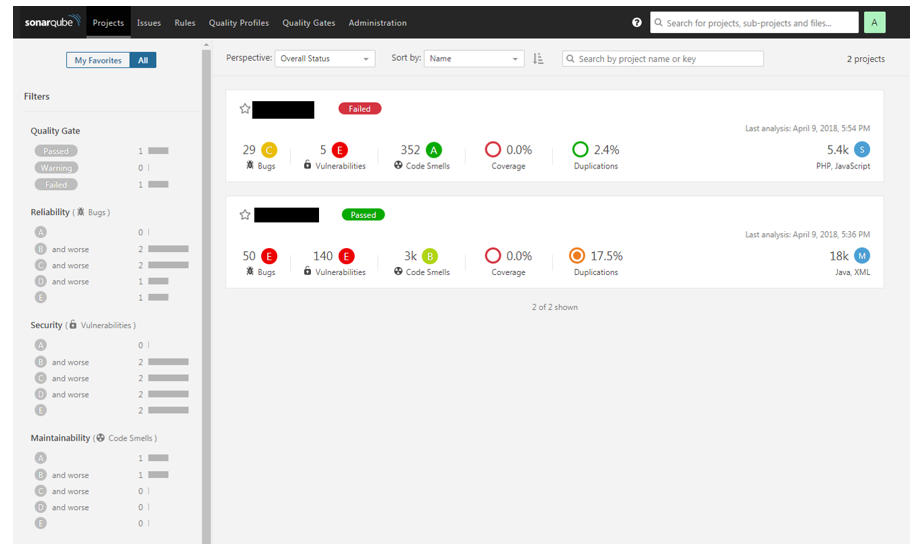This screenshot has height=553, width=915.
Task: Click the M size badge next to 18k
Action: [x=862, y=256]
